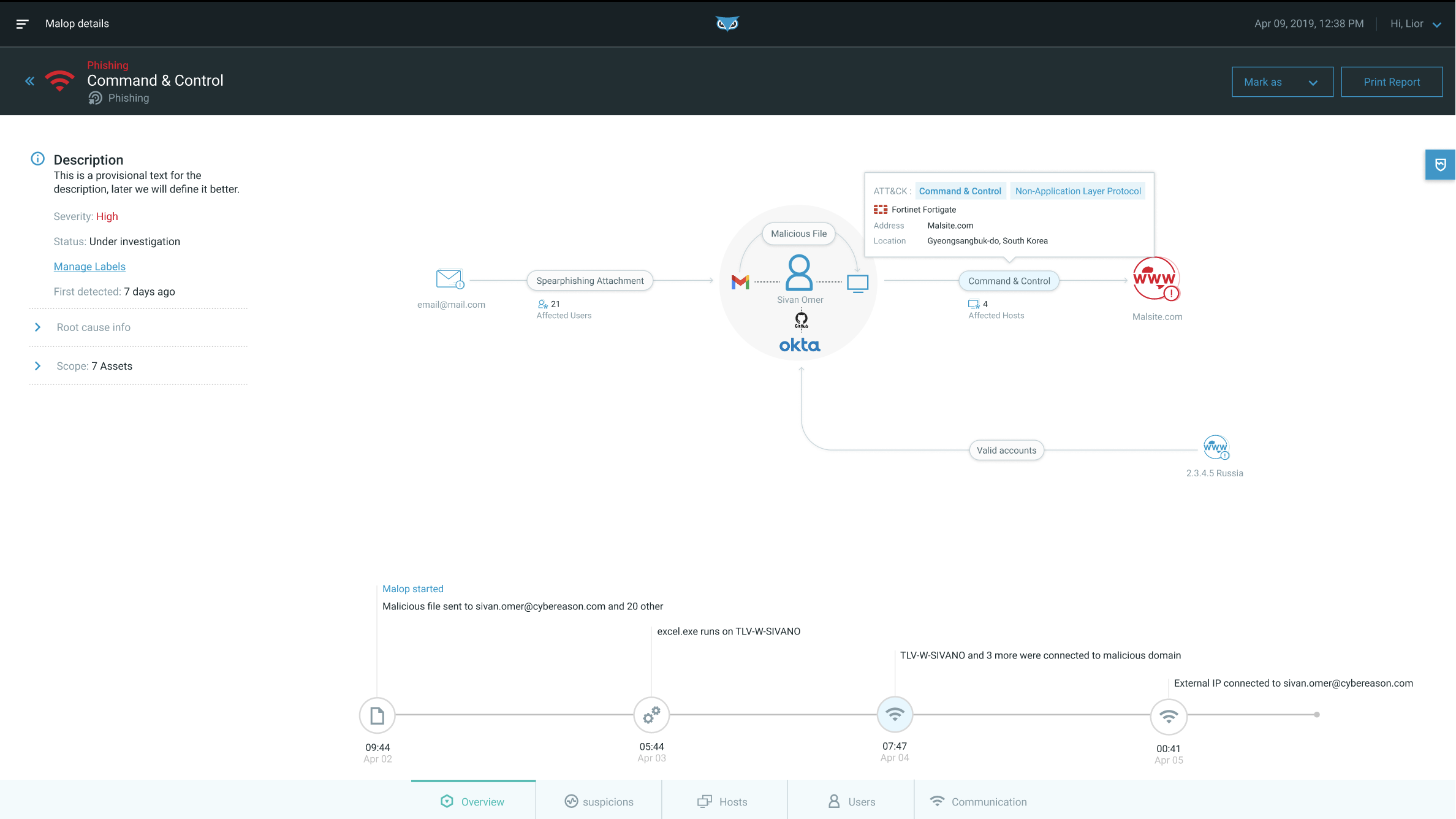The width and height of the screenshot is (1456, 819).
Task: Click the Description info icon
Action: point(37,159)
